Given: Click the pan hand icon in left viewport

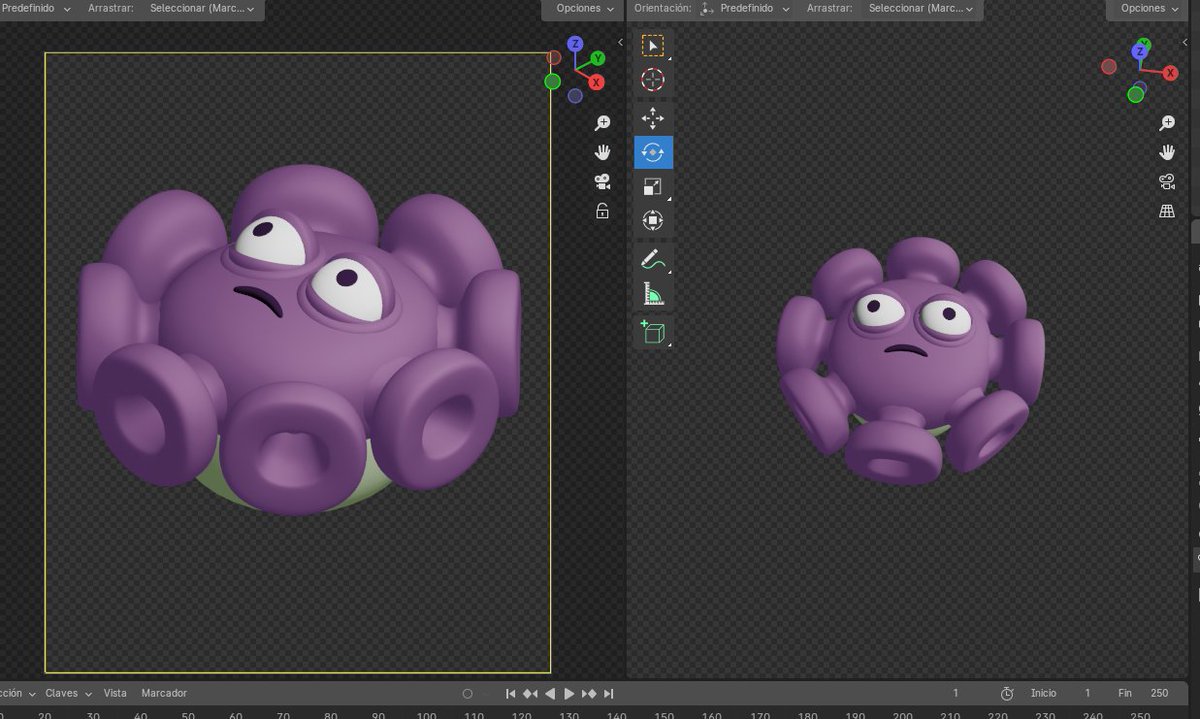Looking at the screenshot, I should pyautogui.click(x=602, y=152).
